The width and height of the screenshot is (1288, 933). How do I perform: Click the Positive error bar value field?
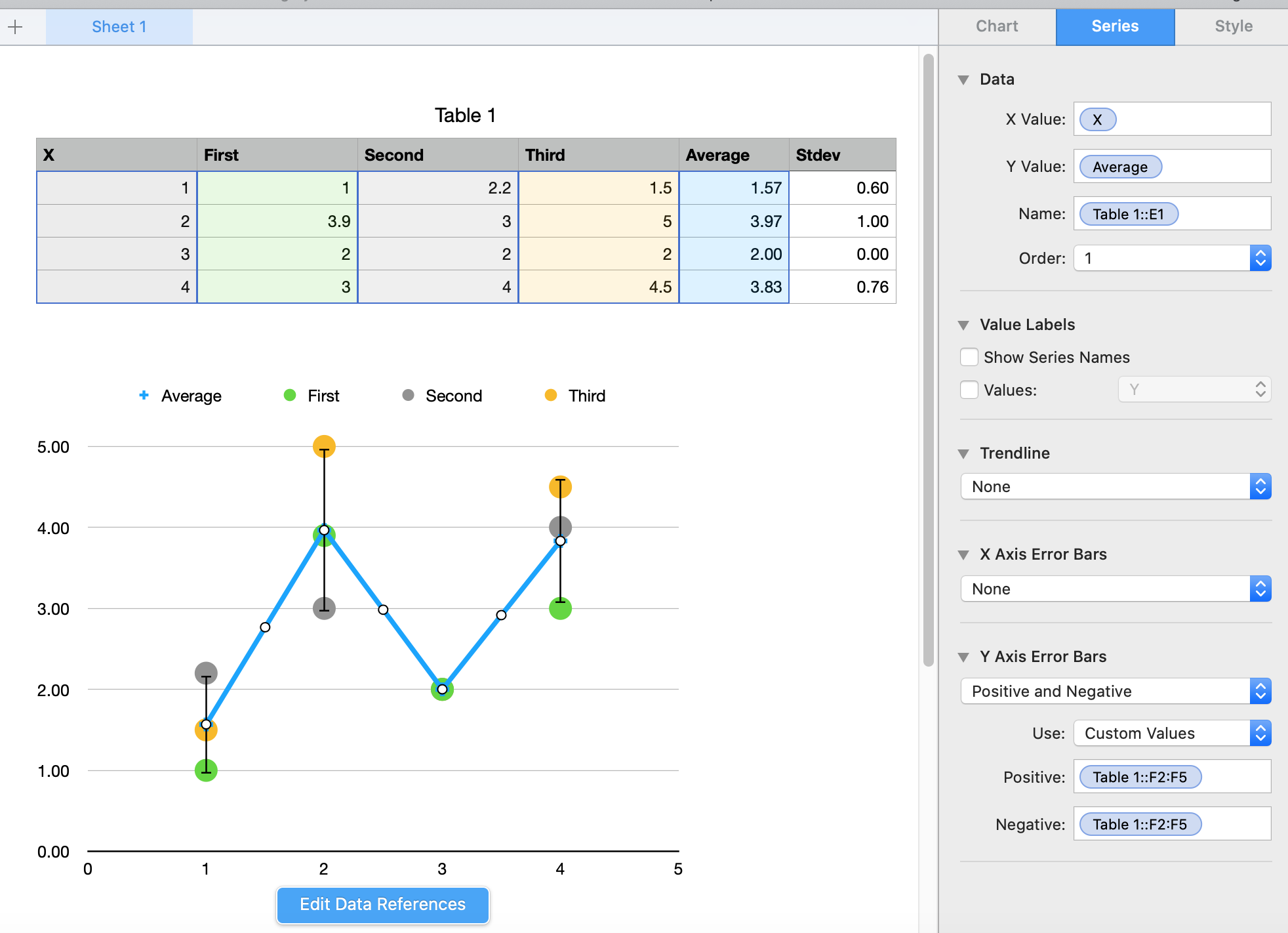[1171, 777]
